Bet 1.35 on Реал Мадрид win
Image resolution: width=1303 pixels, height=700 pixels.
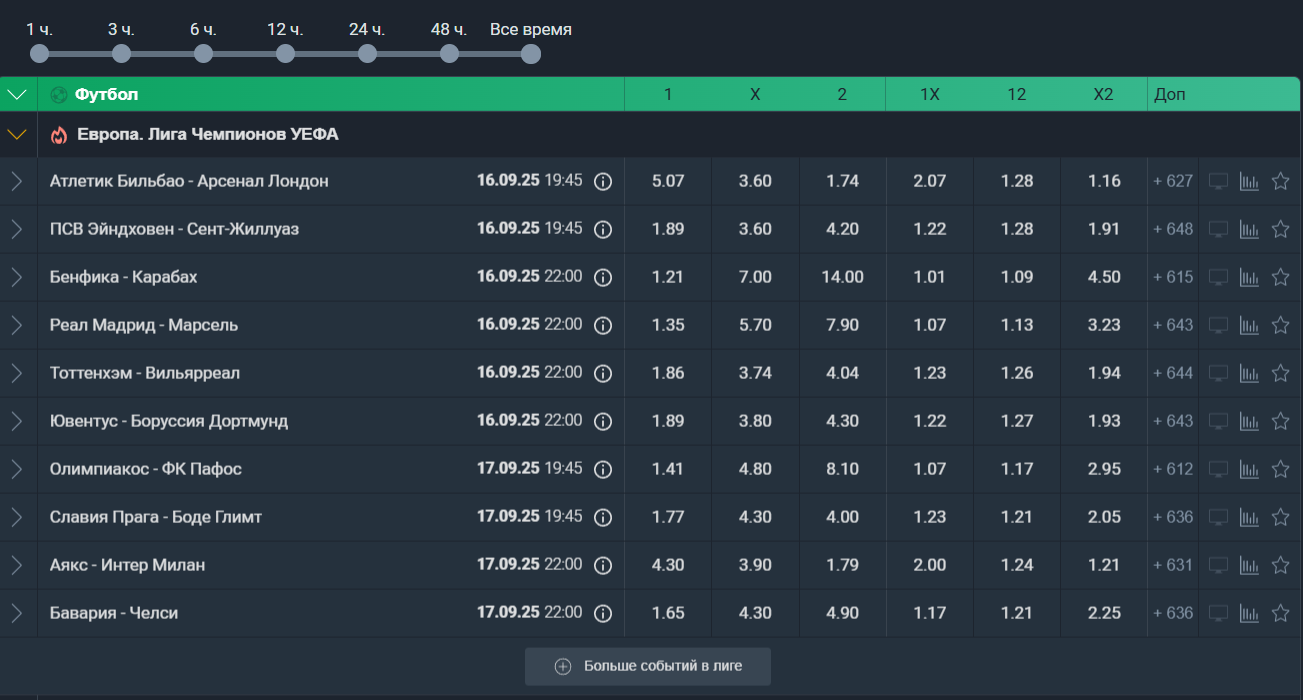[x=668, y=325]
